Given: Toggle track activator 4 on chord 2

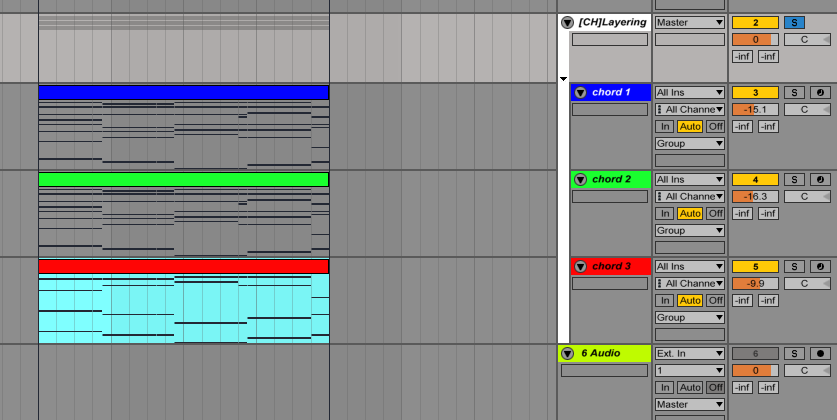Looking at the screenshot, I should [755, 179].
